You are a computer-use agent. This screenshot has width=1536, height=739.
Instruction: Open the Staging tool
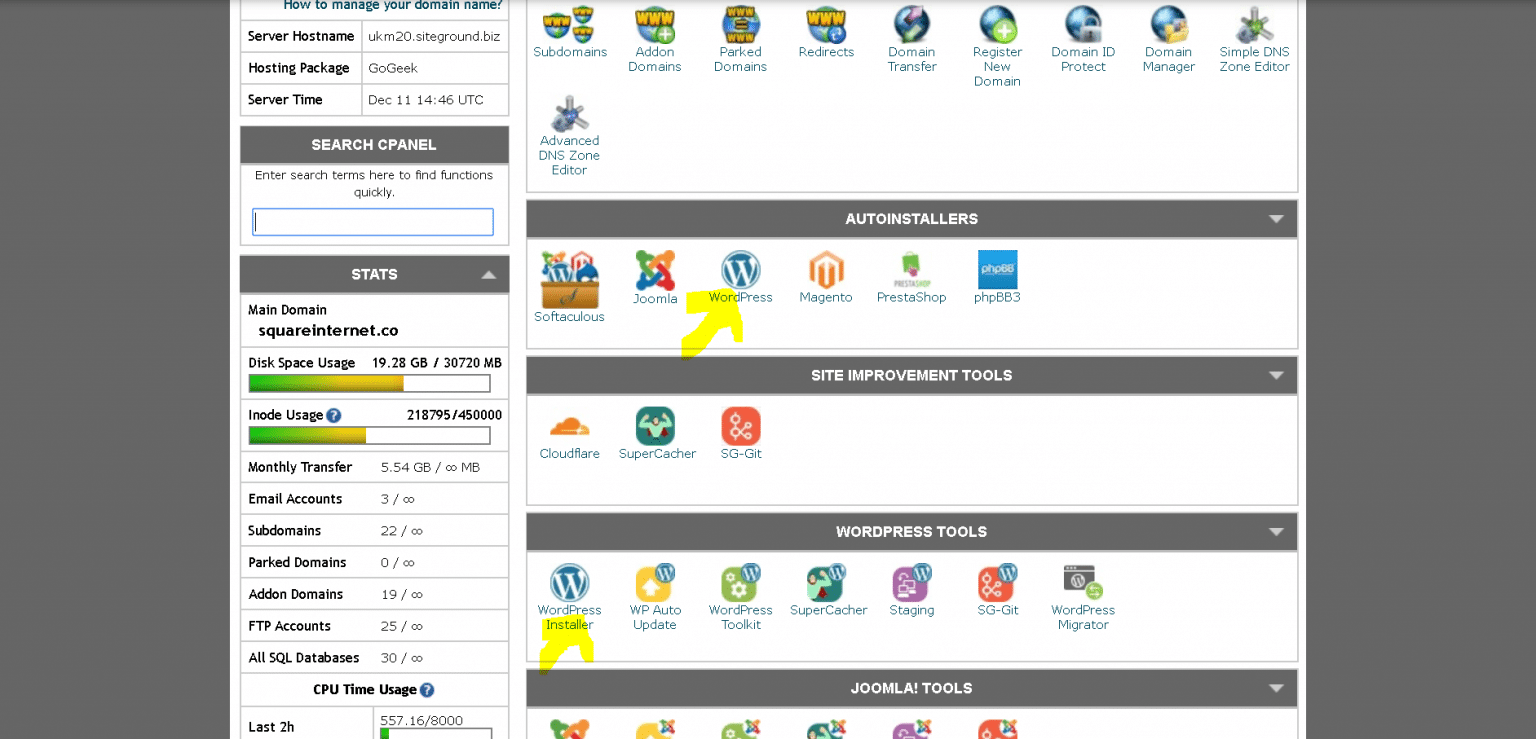point(912,591)
